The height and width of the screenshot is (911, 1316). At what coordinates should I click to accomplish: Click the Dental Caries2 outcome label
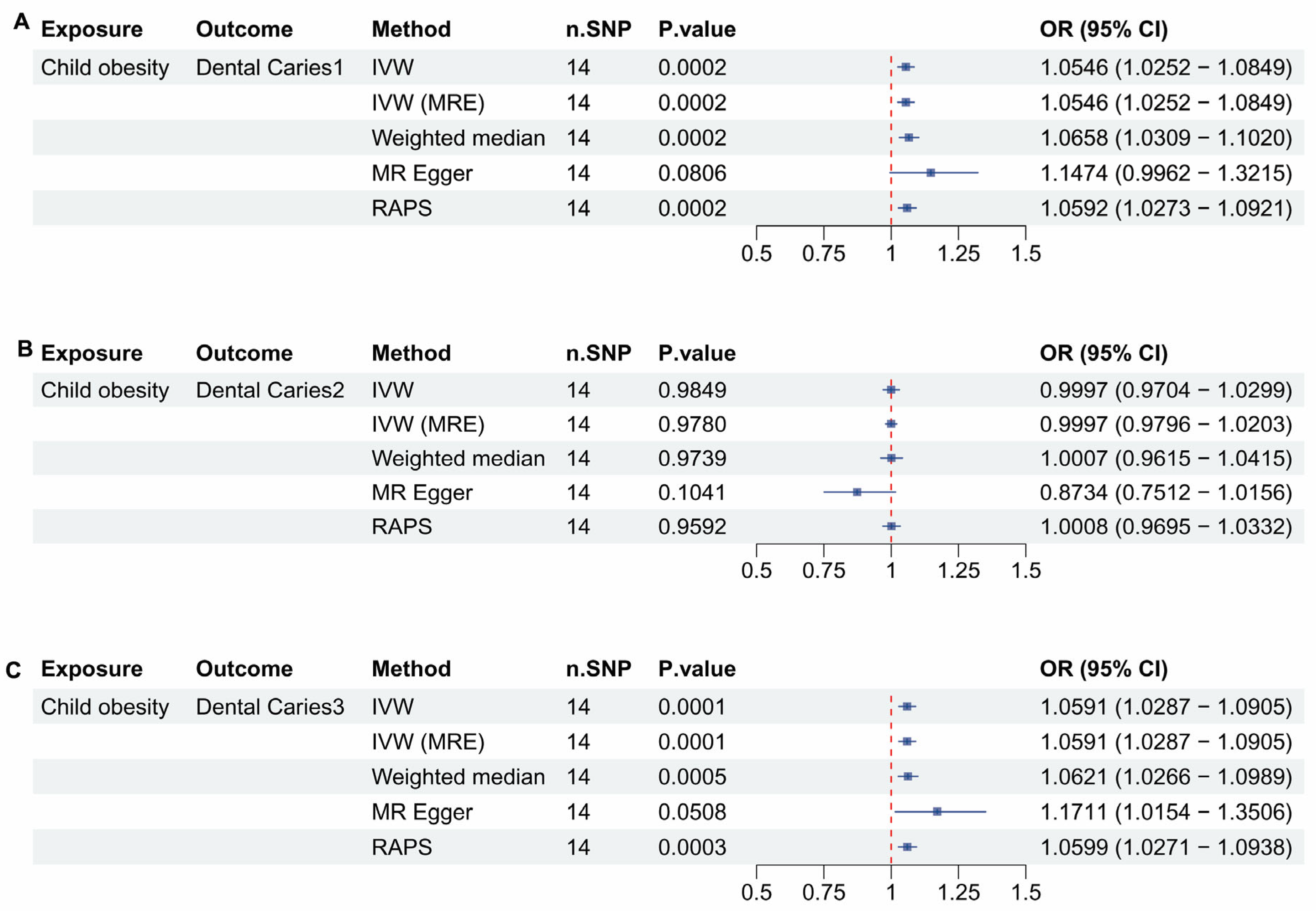tap(270, 390)
